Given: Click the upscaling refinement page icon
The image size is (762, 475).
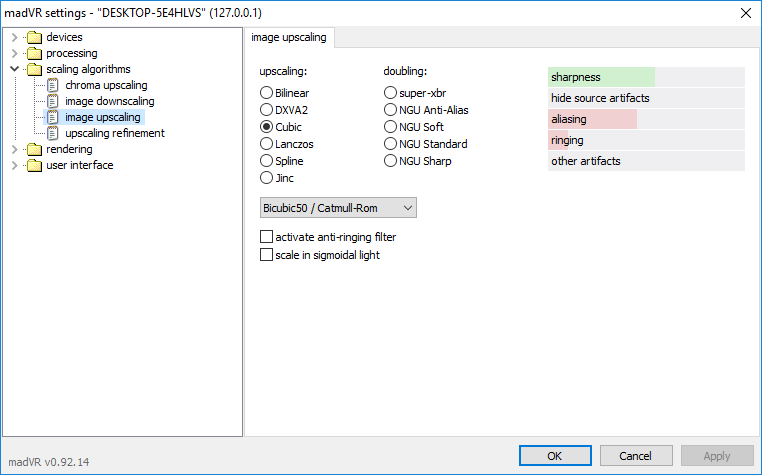Looking at the screenshot, I should [52, 133].
